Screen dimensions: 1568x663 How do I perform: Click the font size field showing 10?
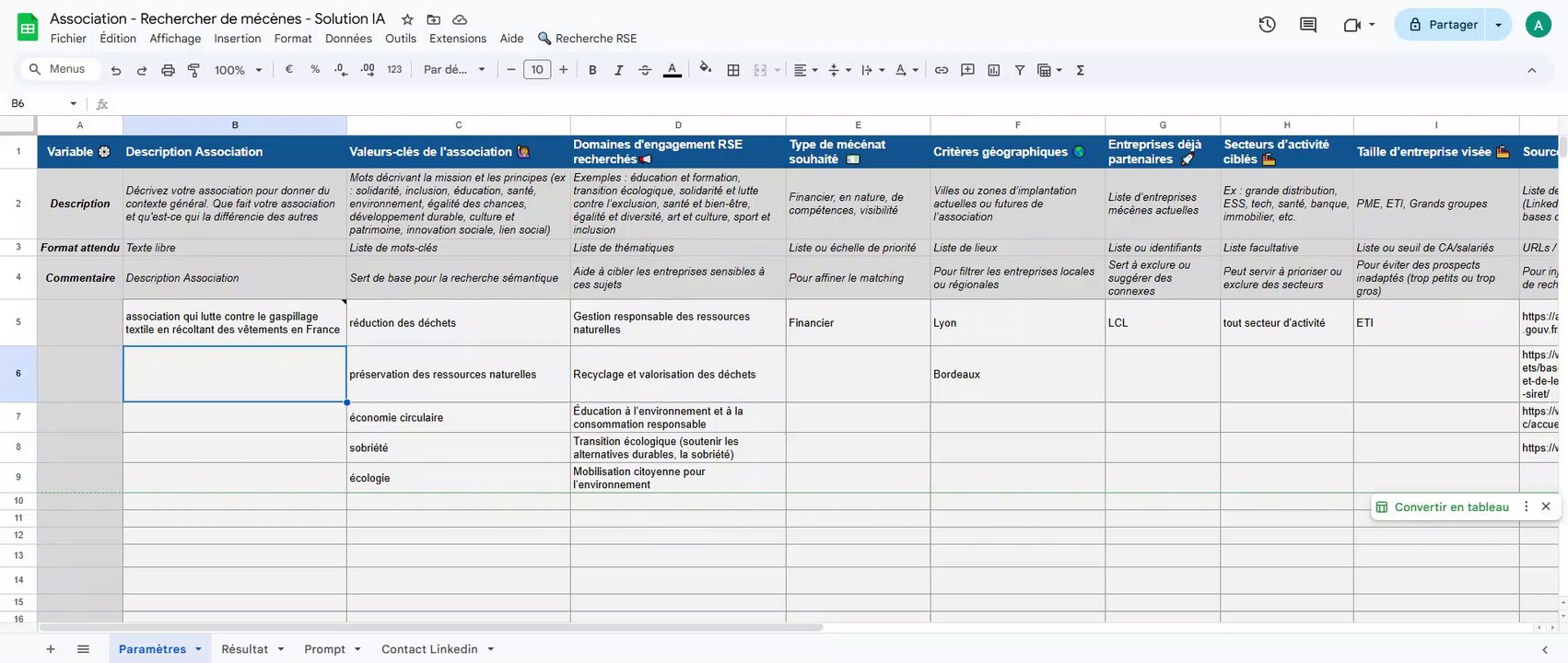[537, 70]
